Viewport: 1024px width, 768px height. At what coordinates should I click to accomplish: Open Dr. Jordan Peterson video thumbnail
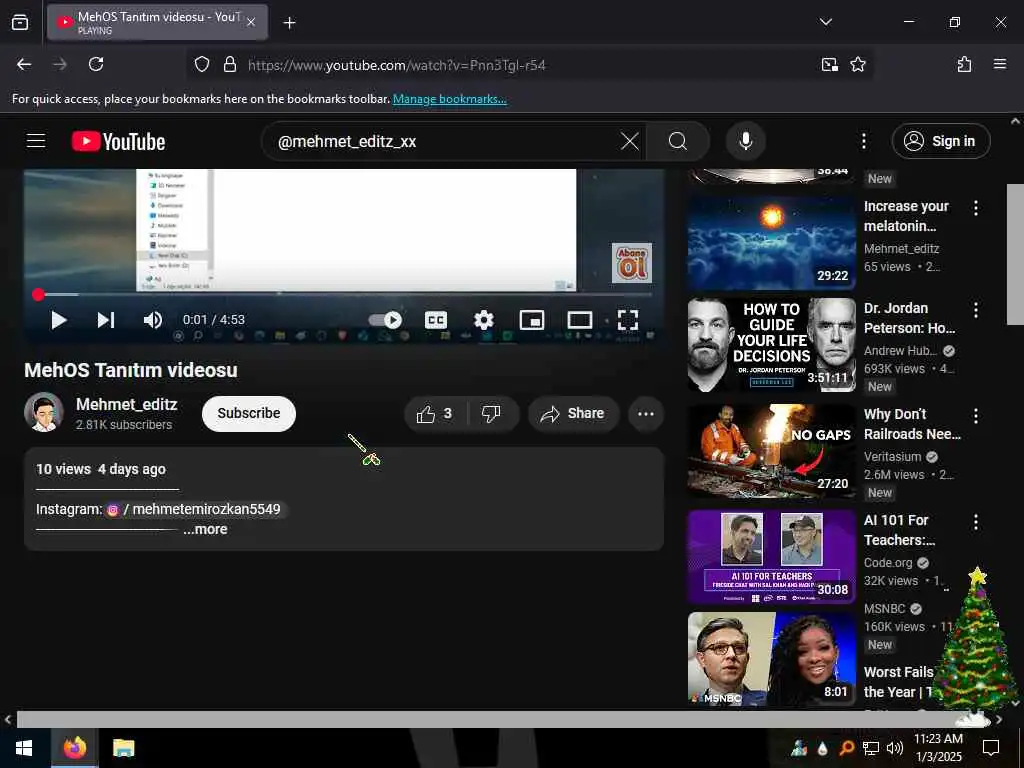point(771,345)
